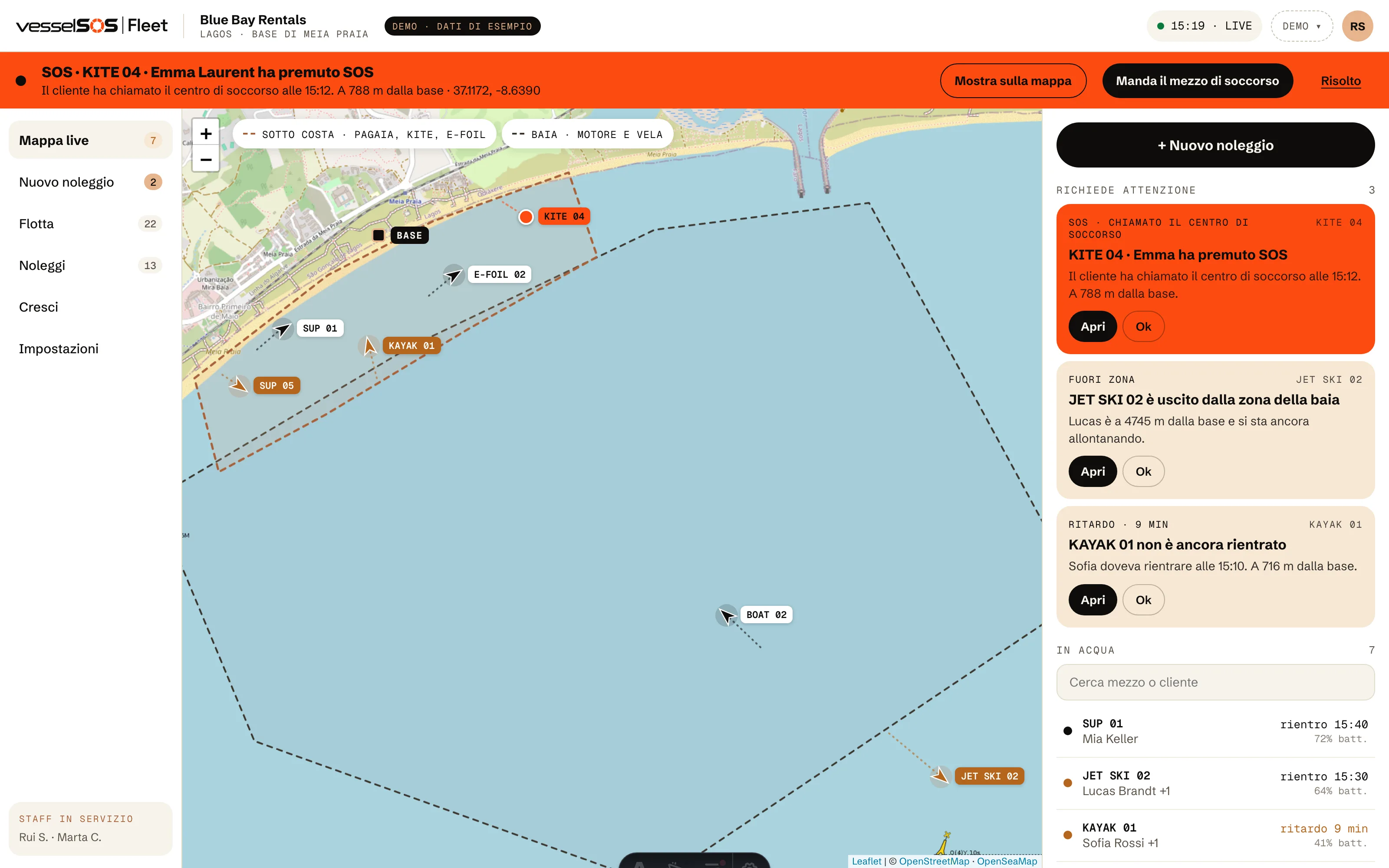Click the 15:19 LIVE status pill

click(1204, 26)
